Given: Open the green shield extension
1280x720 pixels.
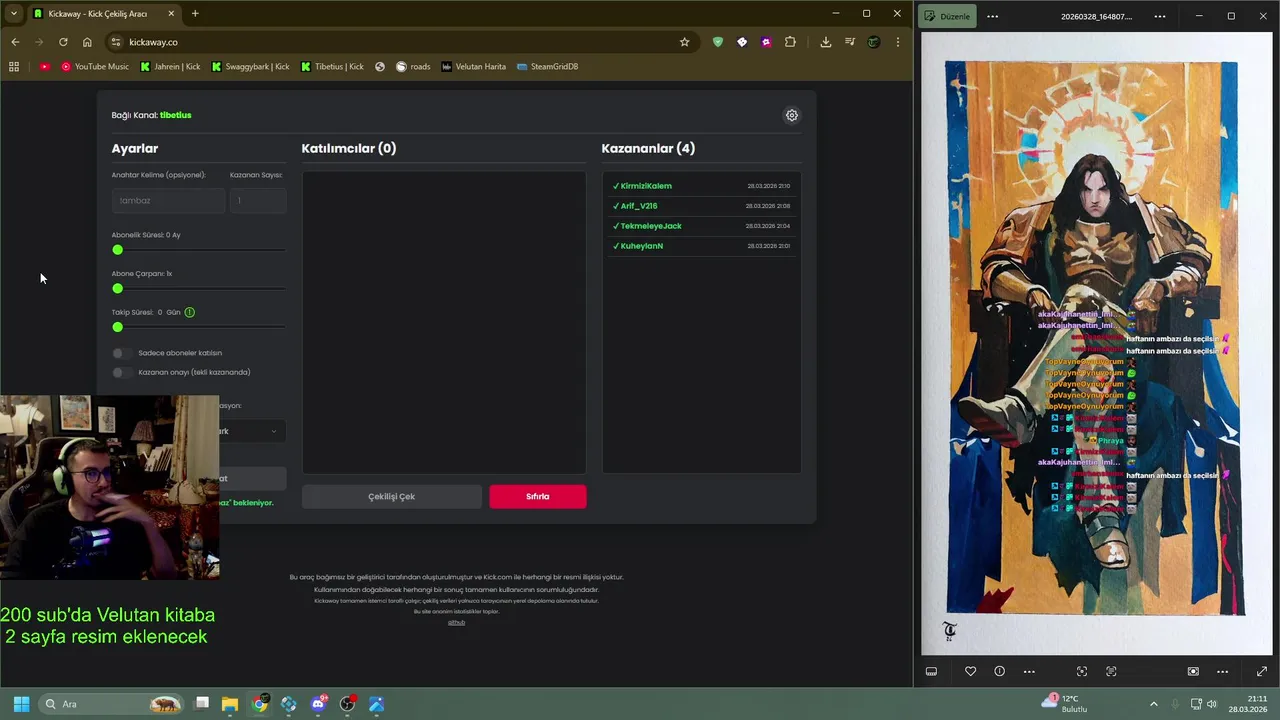Looking at the screenshot, I should 717,42.
